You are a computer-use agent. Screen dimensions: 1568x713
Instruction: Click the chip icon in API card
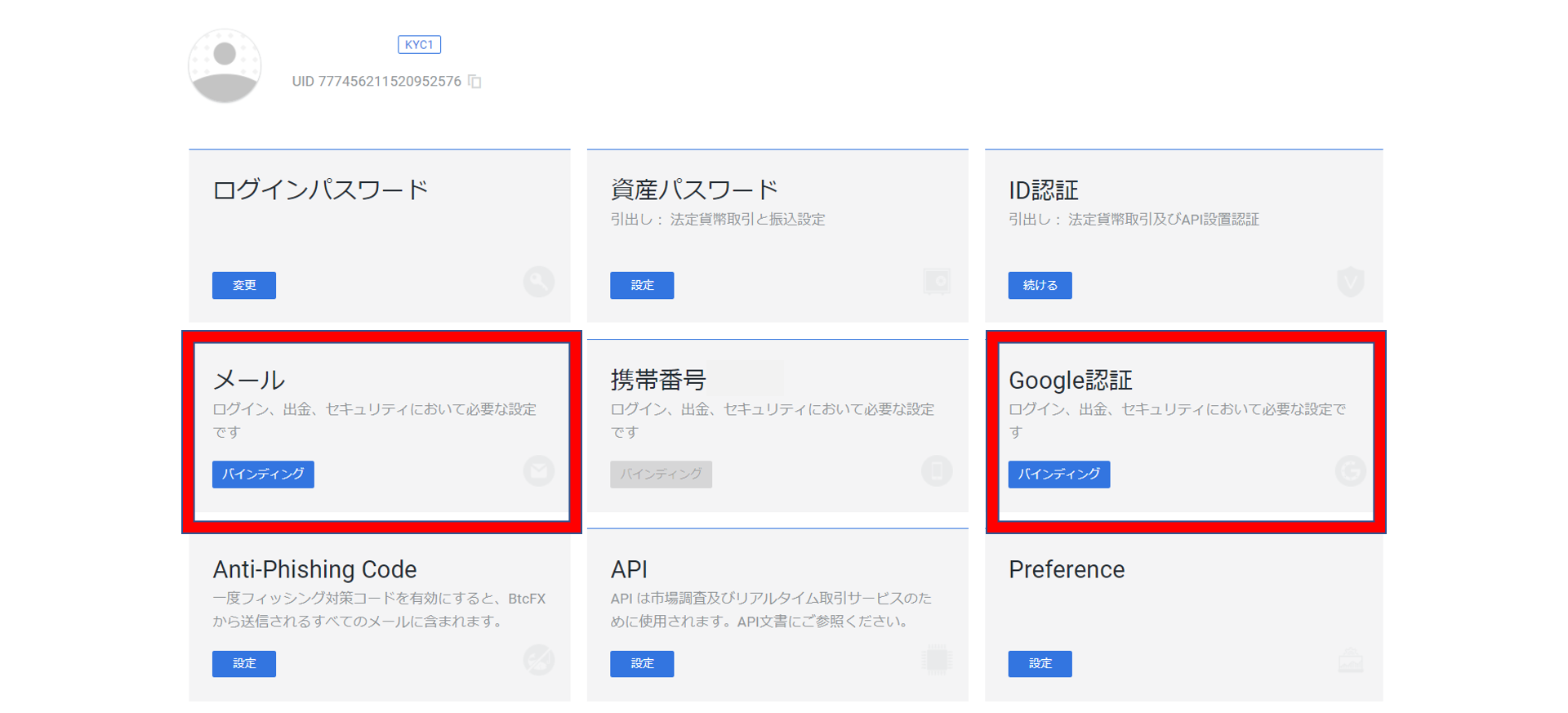coord(937,660)
